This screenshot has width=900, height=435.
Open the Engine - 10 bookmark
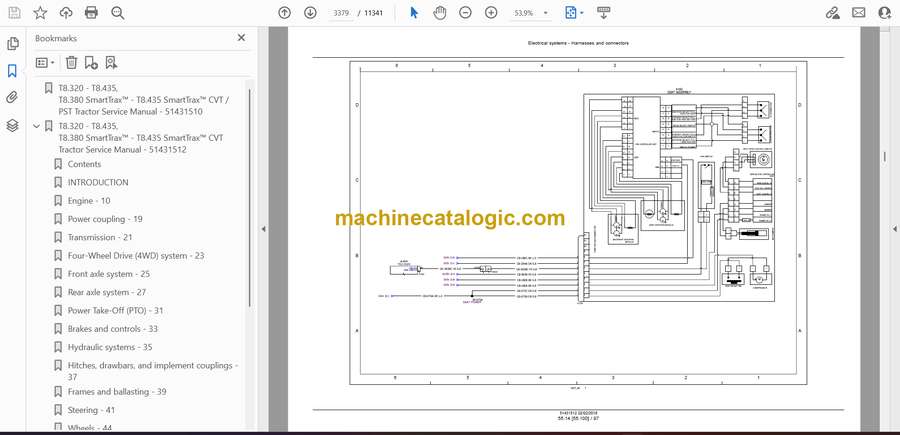coord(89,201)
